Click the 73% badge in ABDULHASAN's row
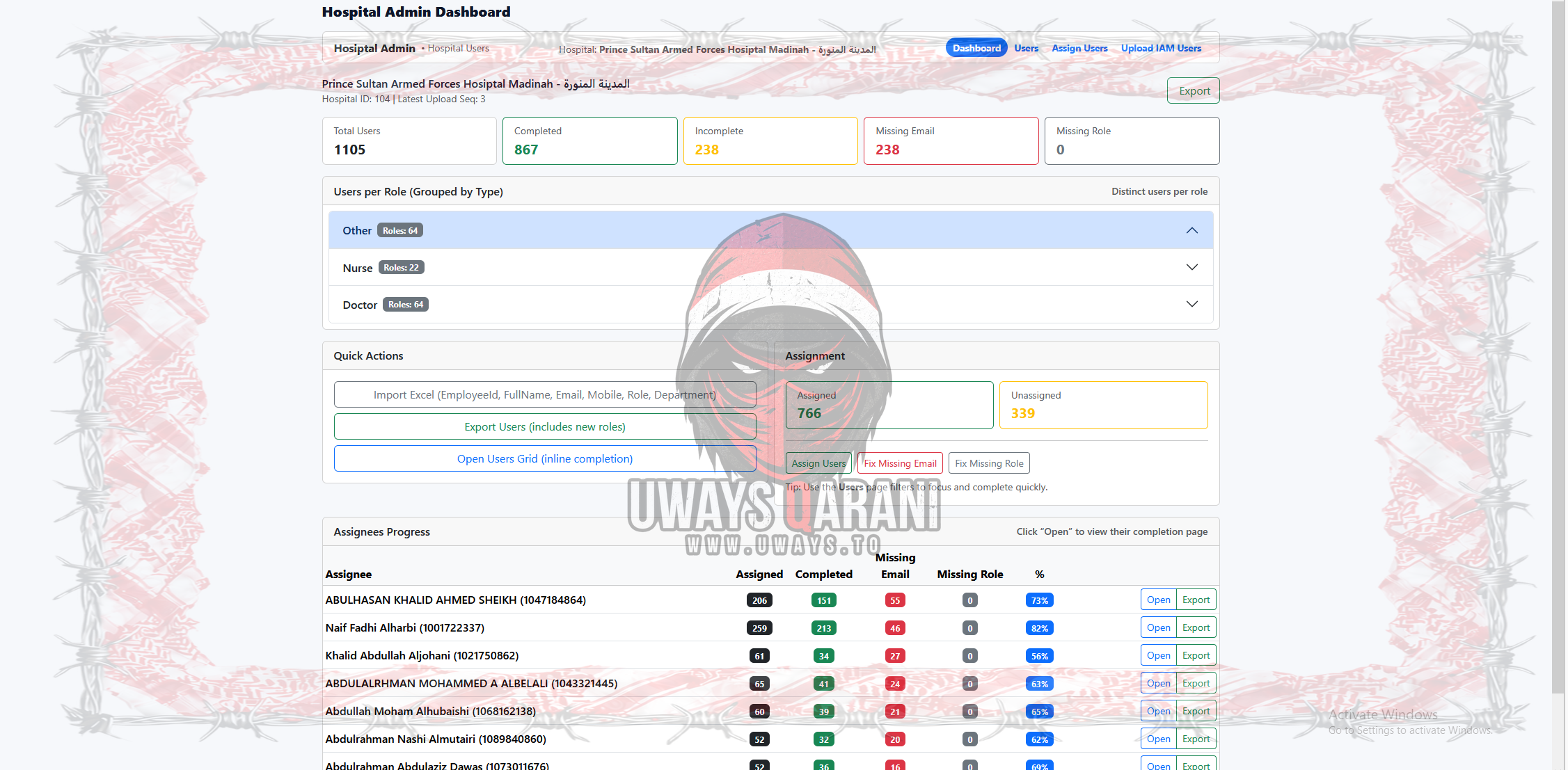 [x=1040, y=600]
